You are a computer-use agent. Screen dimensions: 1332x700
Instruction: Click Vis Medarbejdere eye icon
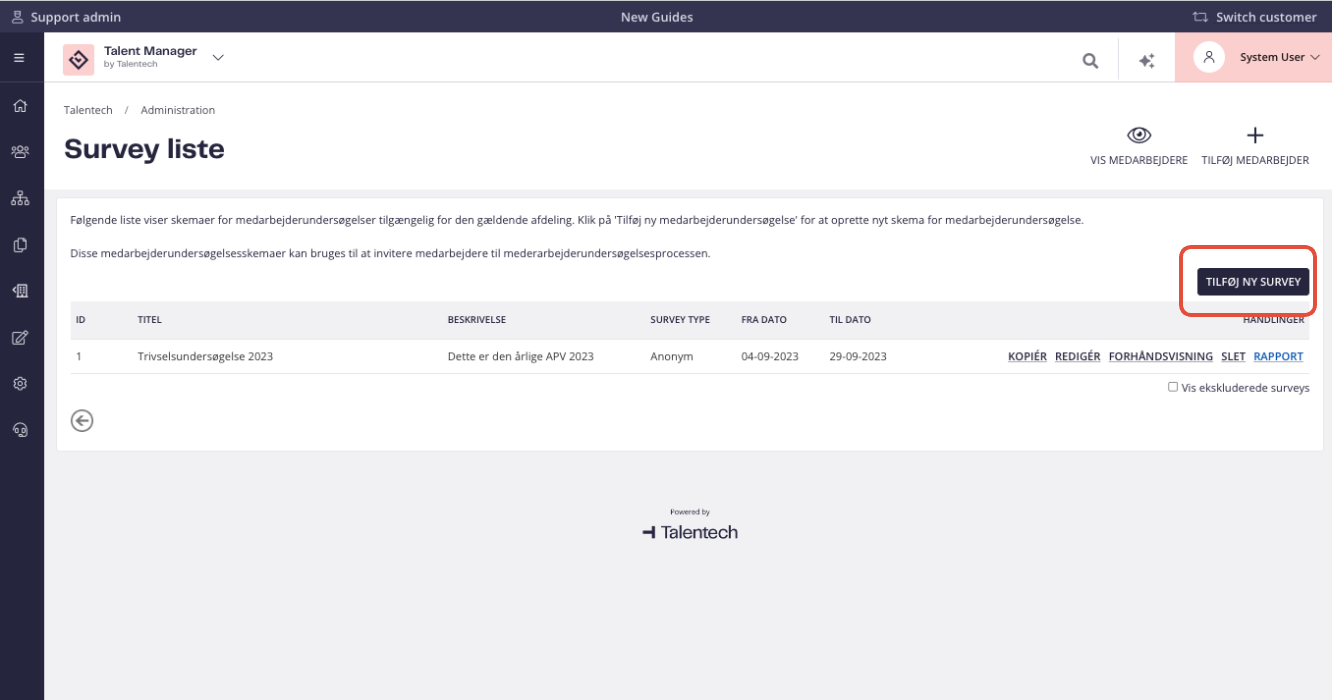tap(1138, 136)
